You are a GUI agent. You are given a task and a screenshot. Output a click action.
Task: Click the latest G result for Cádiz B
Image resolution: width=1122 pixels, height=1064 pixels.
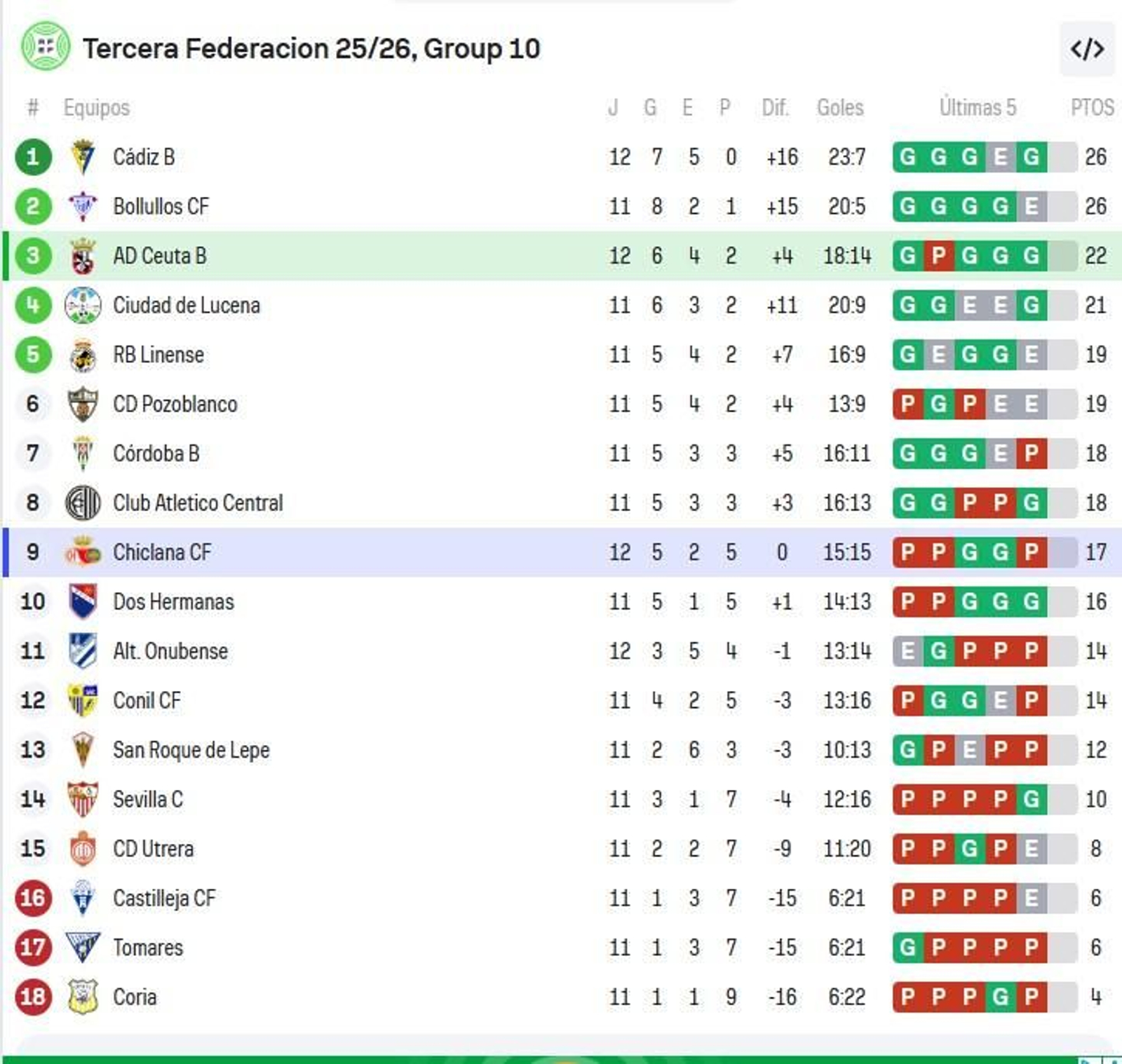click(1031, 157)
